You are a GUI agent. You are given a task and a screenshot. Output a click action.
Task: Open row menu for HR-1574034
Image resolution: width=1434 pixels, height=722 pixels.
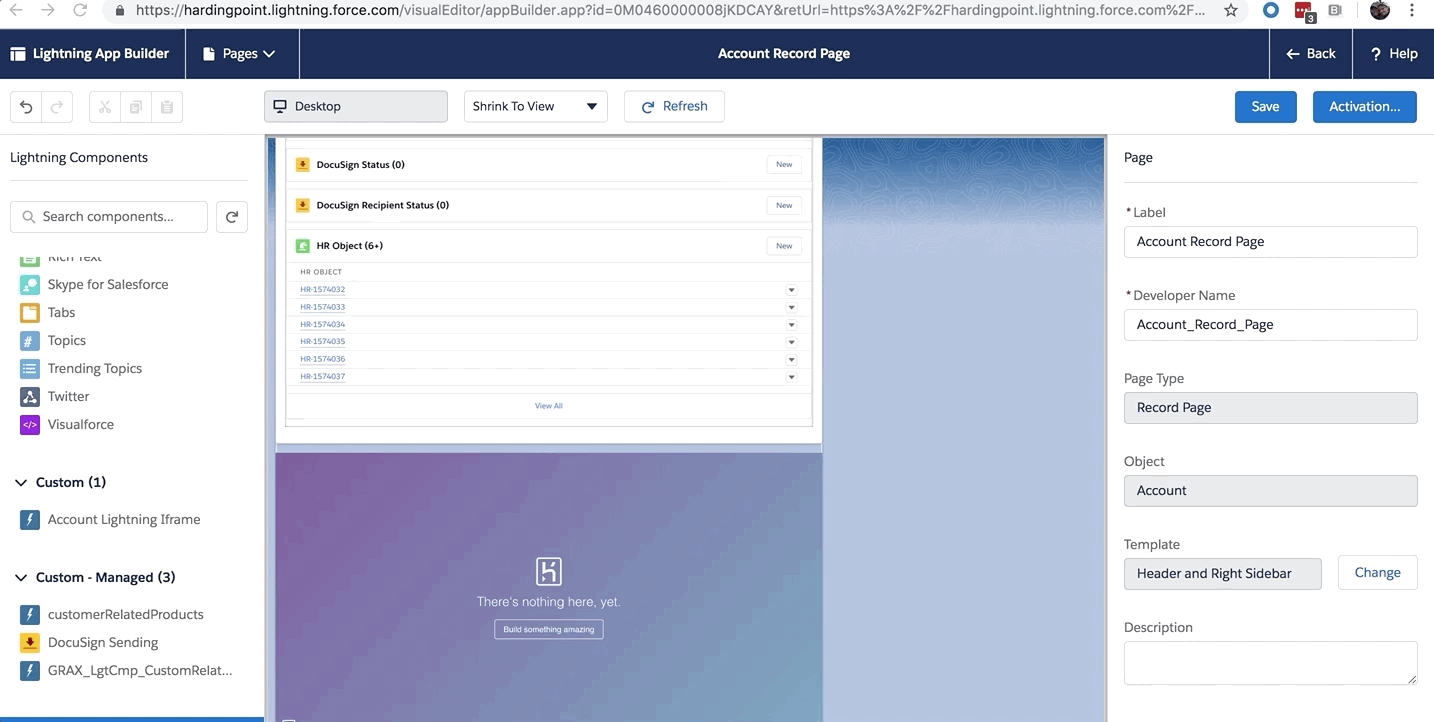(791, 325)
